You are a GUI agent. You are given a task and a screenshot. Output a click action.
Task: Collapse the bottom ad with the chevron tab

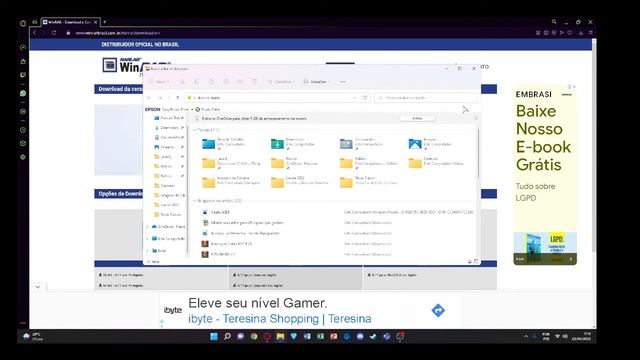(38, 287)
